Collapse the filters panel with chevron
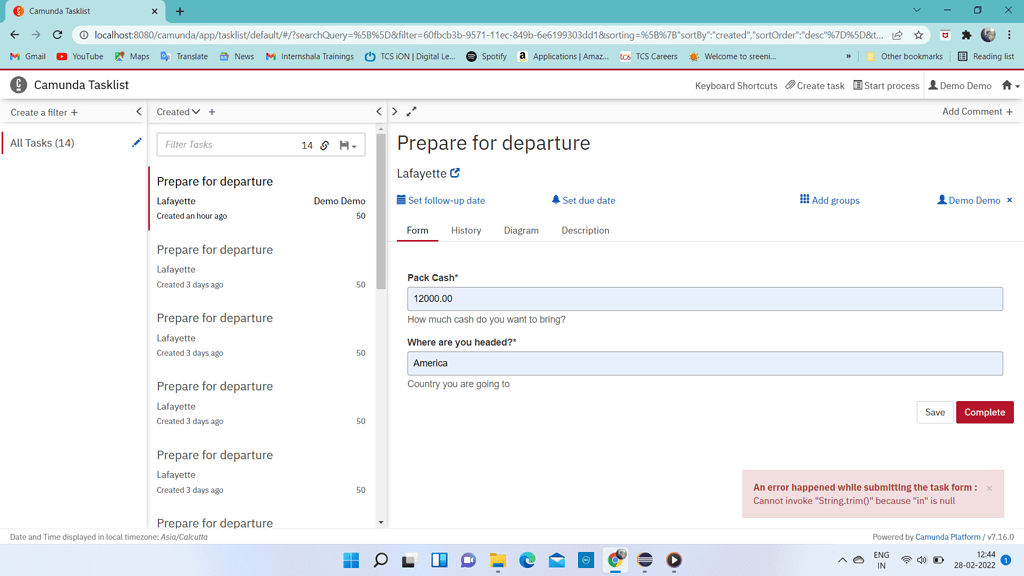The image size is (1024, 576). [x=139, y=112]
